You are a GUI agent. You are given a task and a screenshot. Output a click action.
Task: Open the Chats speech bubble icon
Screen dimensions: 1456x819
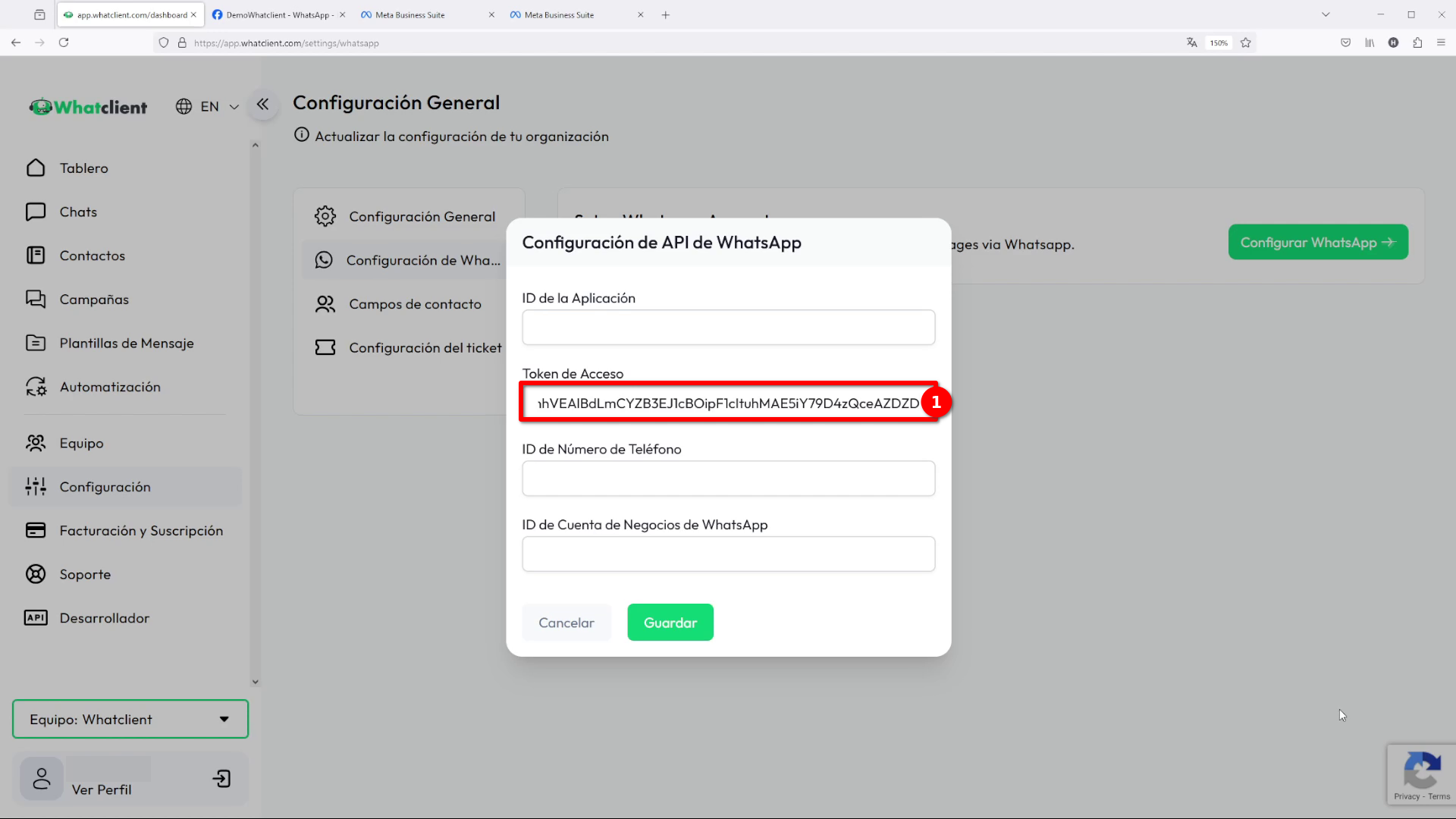tap(36, 212)
